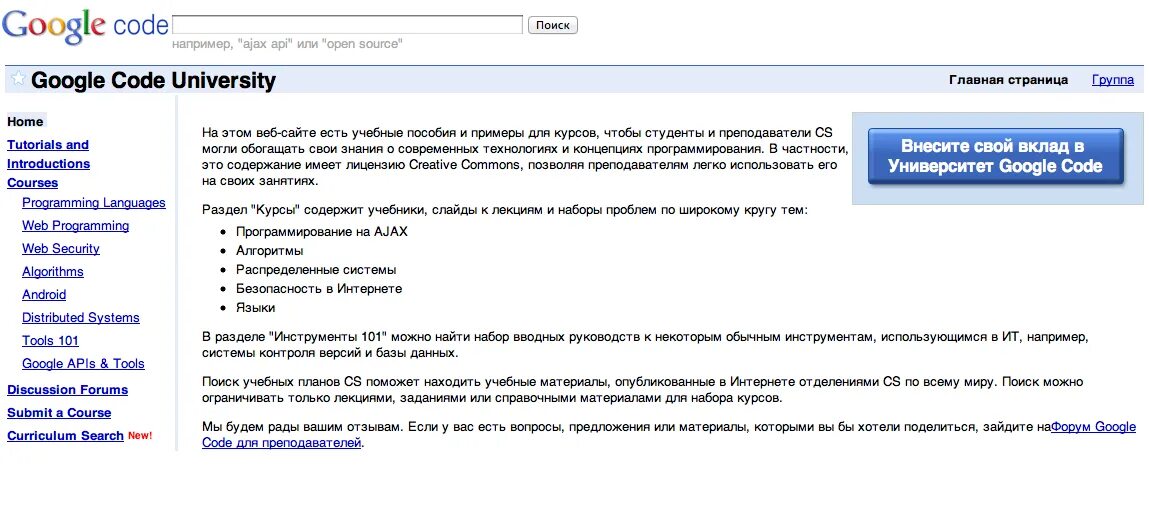Click the Поиск search button

click(x=553, y=25)
